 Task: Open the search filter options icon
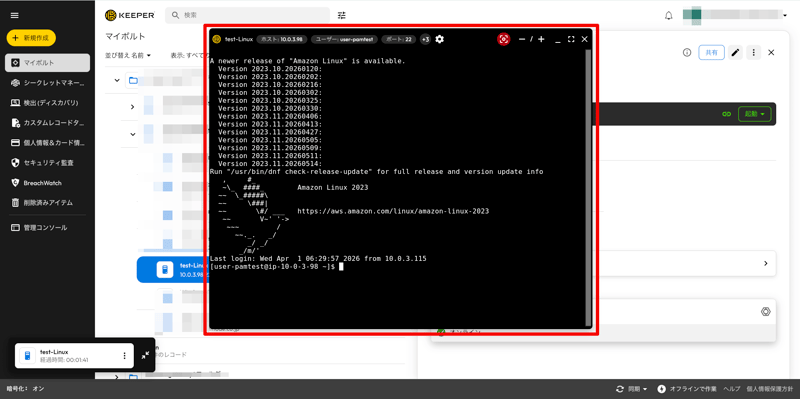click(342, 15)
